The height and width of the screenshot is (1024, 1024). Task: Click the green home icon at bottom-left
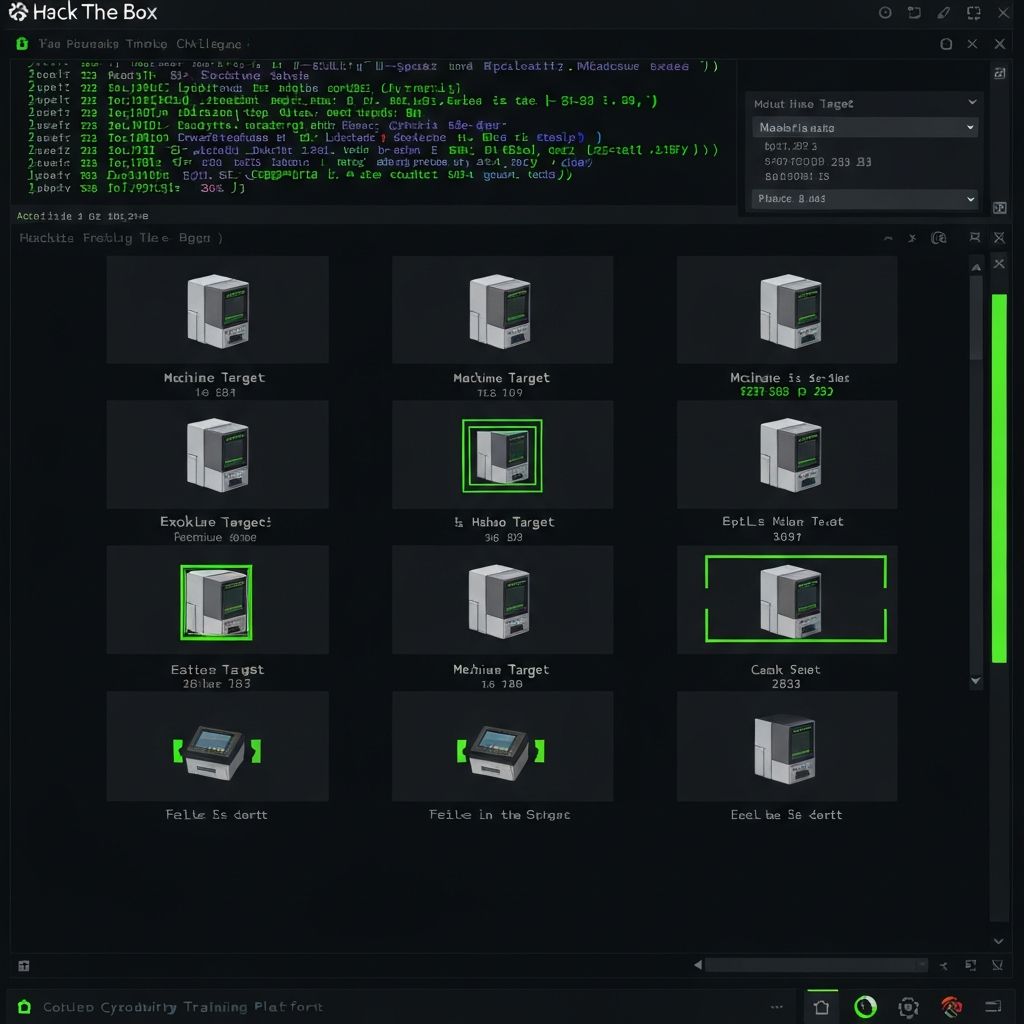tap(24, 1007)
